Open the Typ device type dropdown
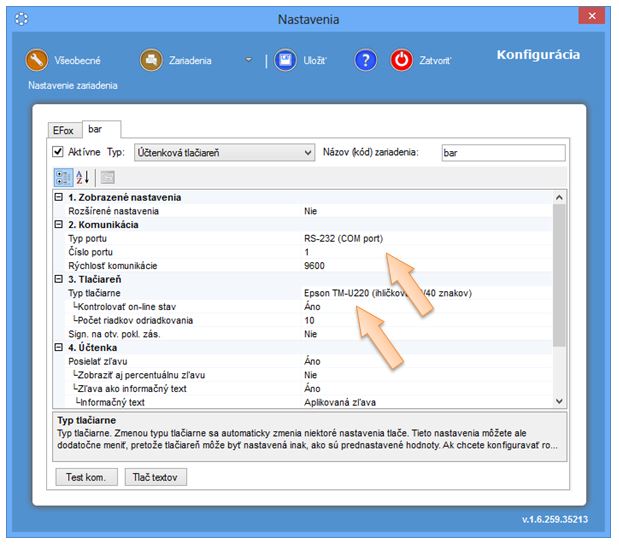The height and width of the screenshot is (546, 619). tap(306, 153)
